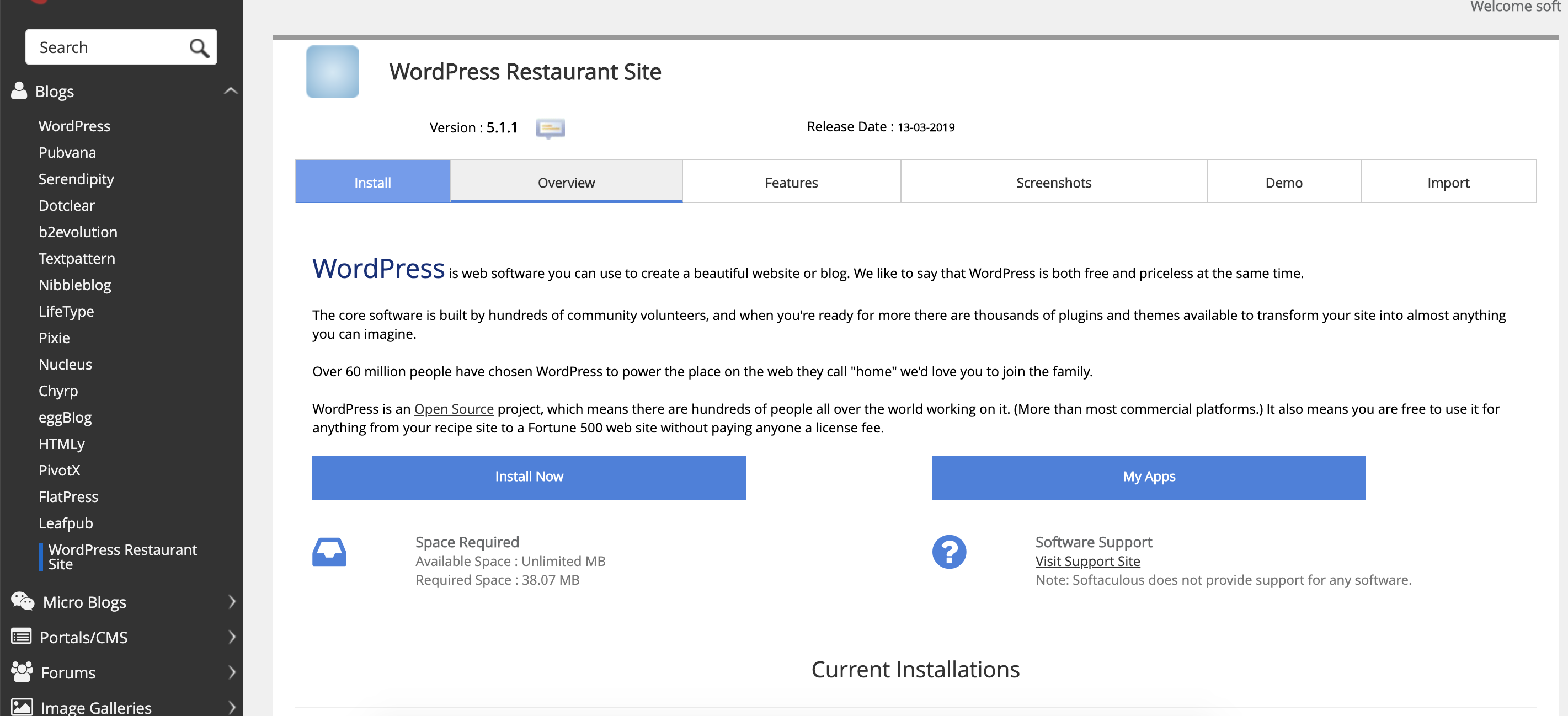Switch to the Install tab
The height and width of the screenshot is (716, 1568).
(372, 182)
